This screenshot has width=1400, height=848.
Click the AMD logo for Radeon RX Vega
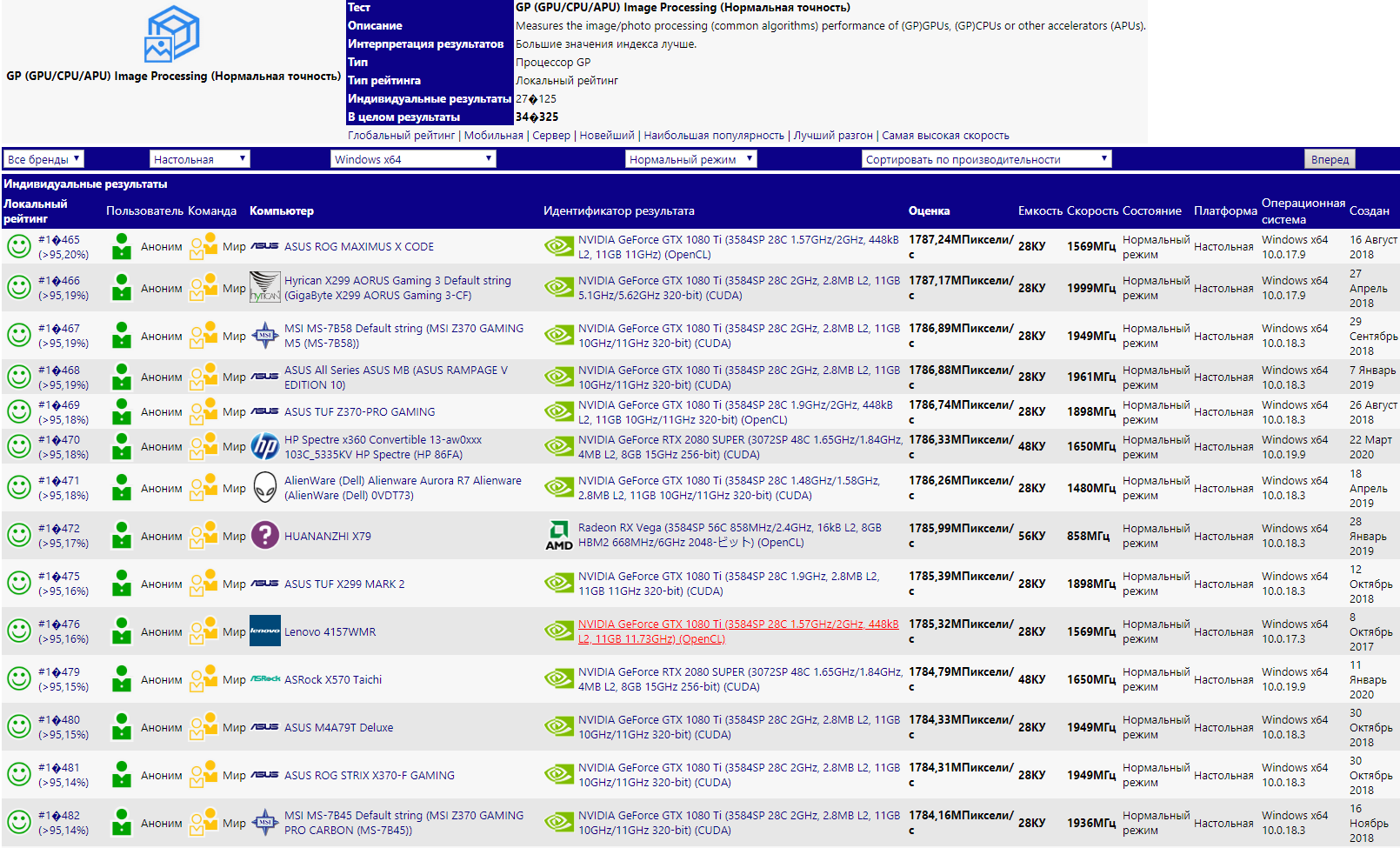tap(559, 535)
